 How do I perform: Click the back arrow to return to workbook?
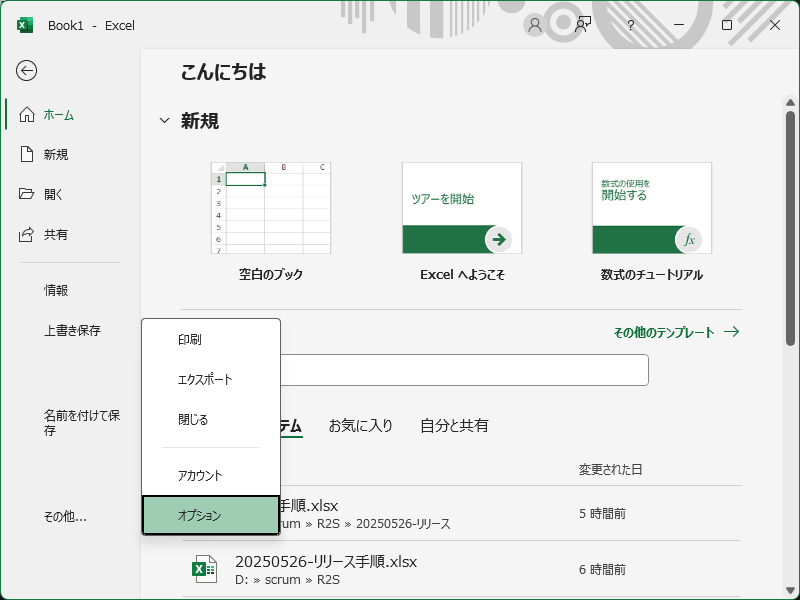pyautogui.click(x=26, y=70)
